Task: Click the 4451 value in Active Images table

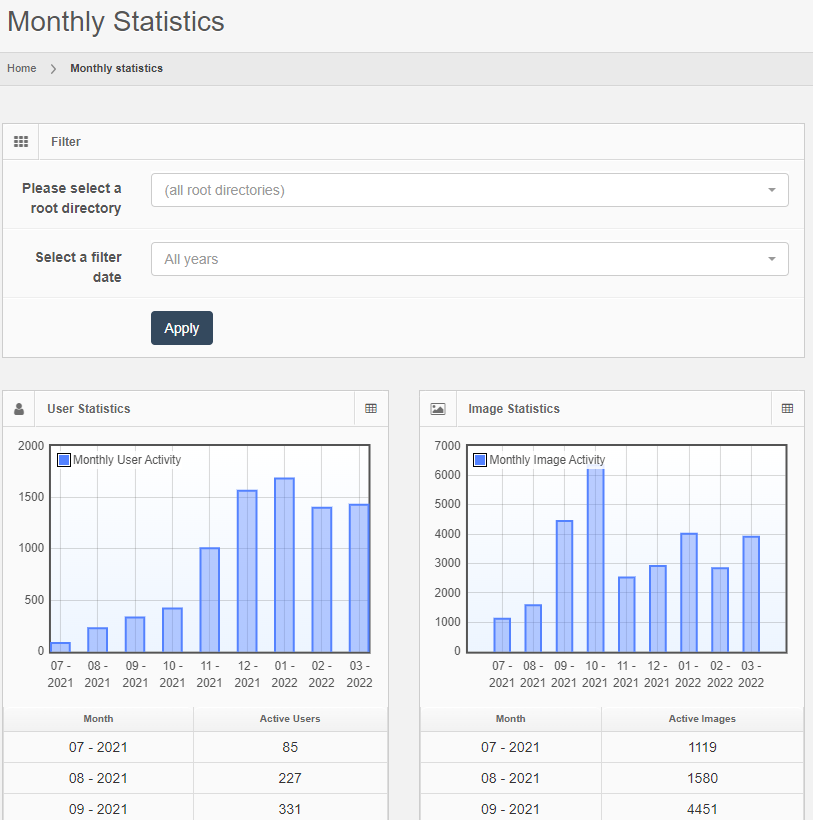Action: click(x=702, y=809)
